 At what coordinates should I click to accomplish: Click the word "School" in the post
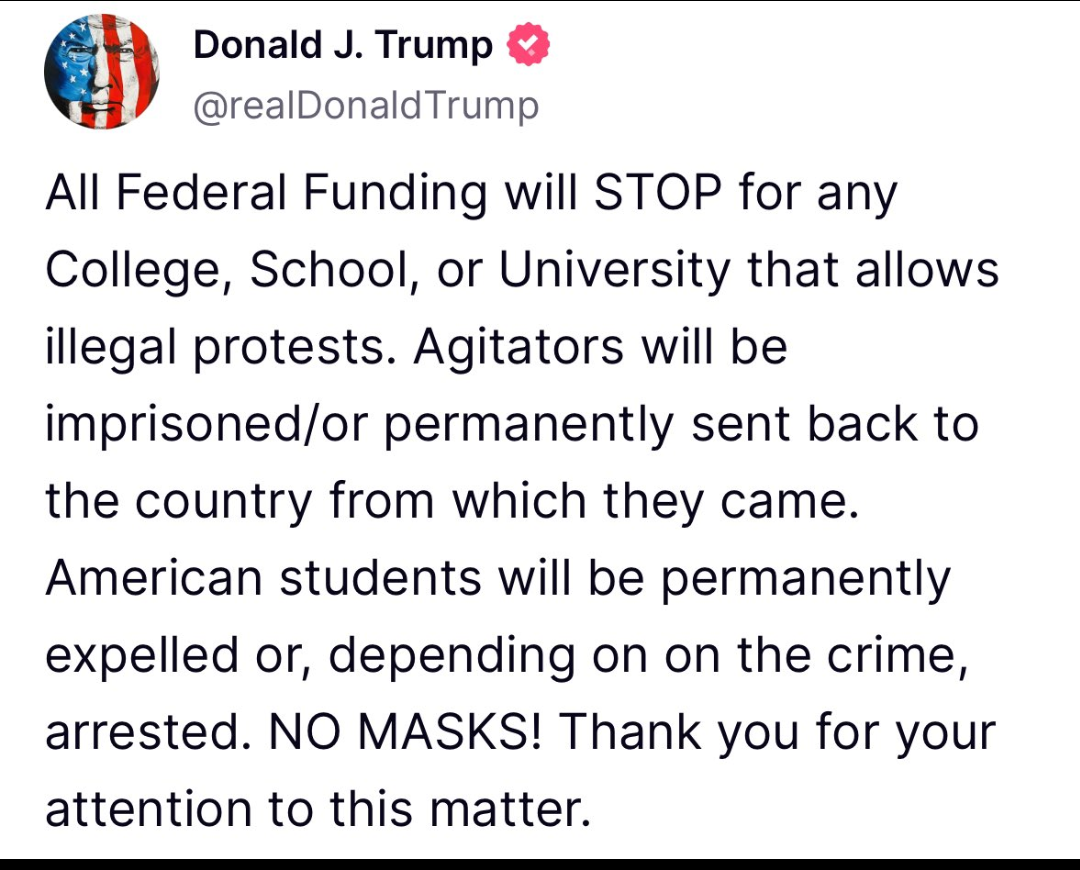point(329,268)
